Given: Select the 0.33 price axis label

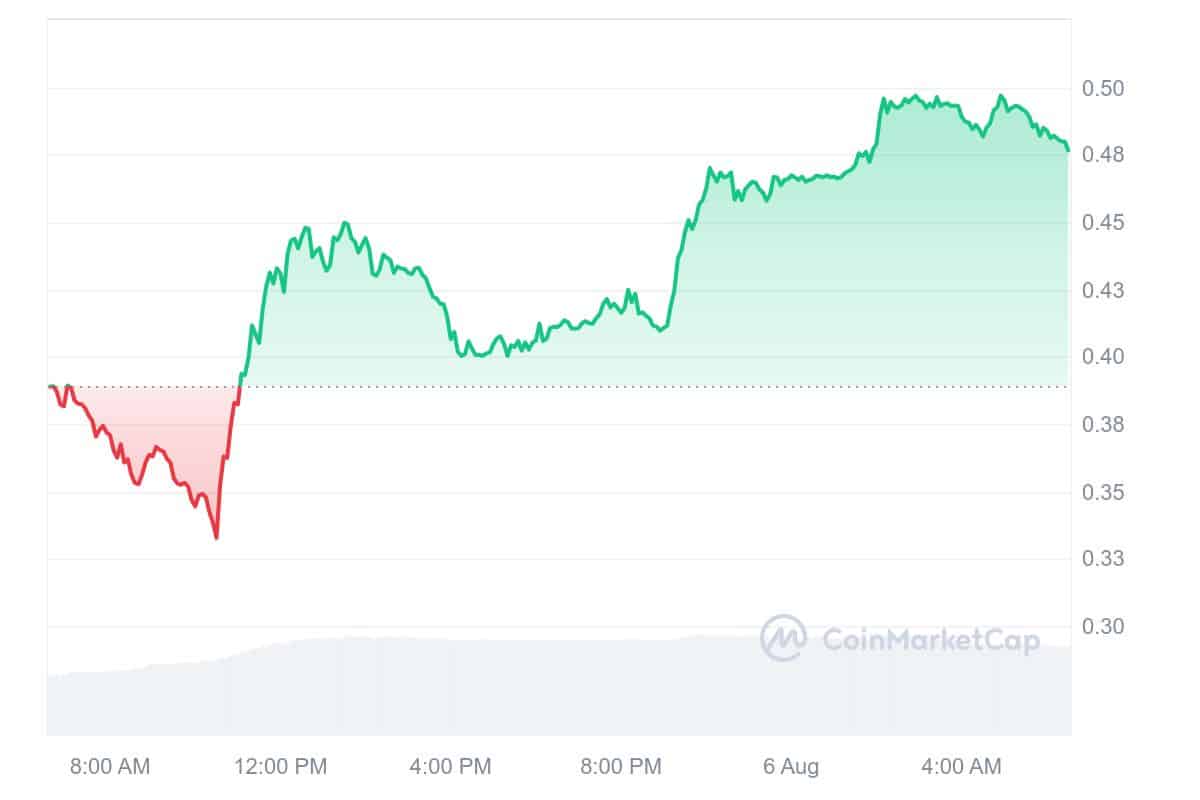Looking at the screenshot, I should [1103, 558].
